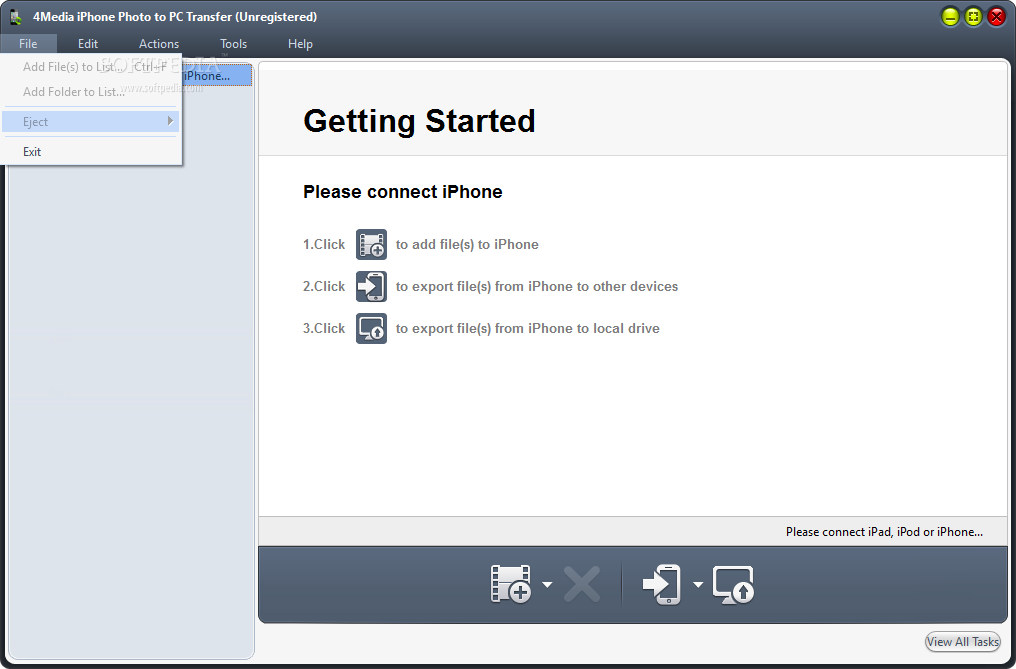Viewport: 1016px width, 669px height.
Task: Close the window with red button
Action: [997, 17]
